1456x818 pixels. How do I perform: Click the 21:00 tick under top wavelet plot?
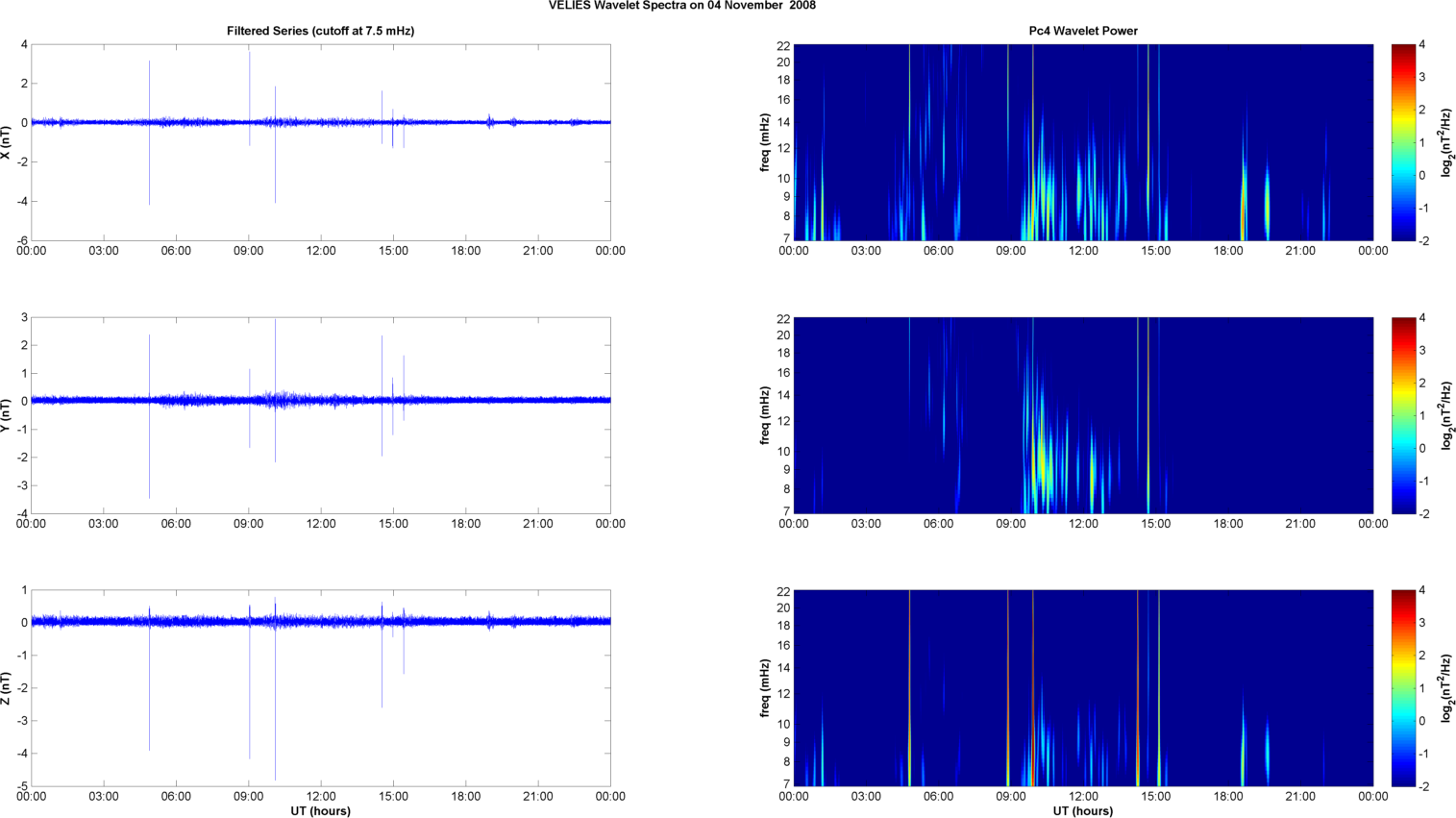pos(1300,251)
